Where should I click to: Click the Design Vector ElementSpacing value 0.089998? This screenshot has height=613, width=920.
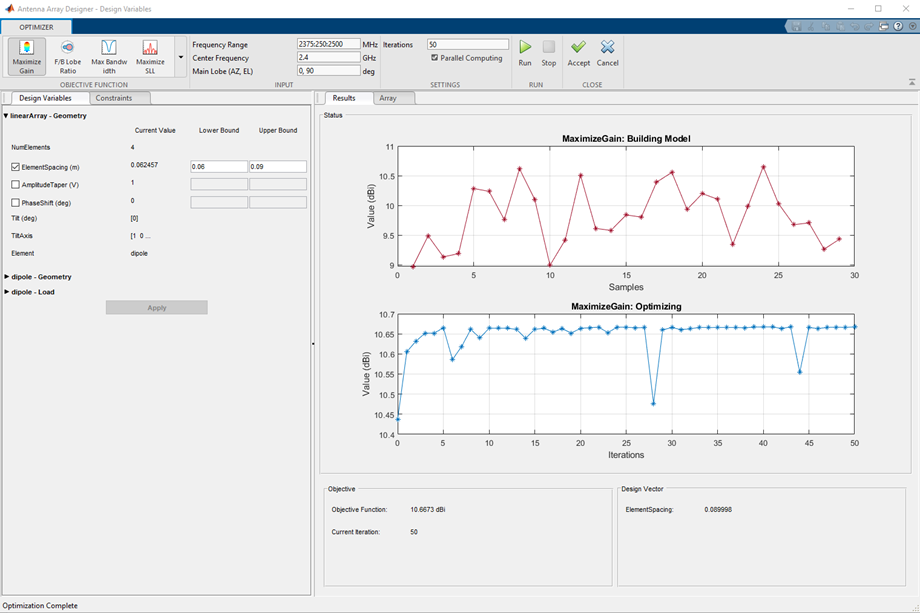(718, 509)
